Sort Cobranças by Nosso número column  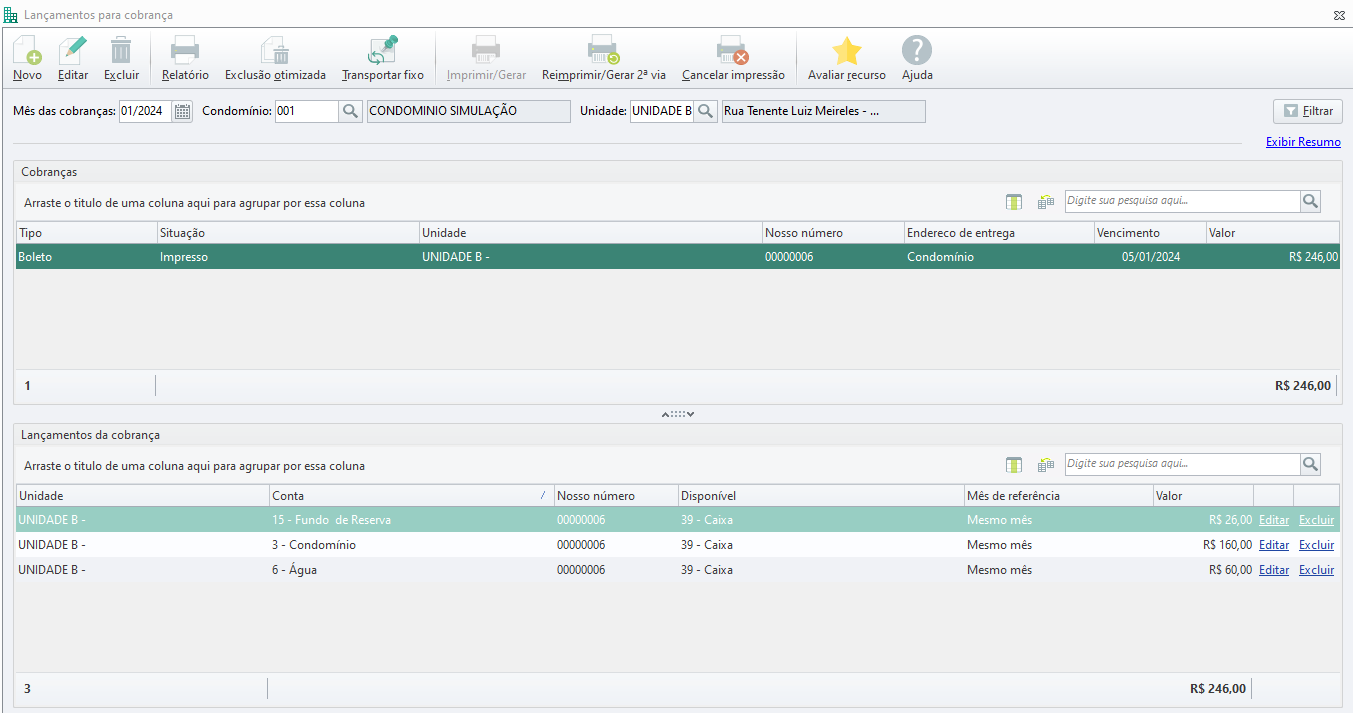(x=833, y=233)
